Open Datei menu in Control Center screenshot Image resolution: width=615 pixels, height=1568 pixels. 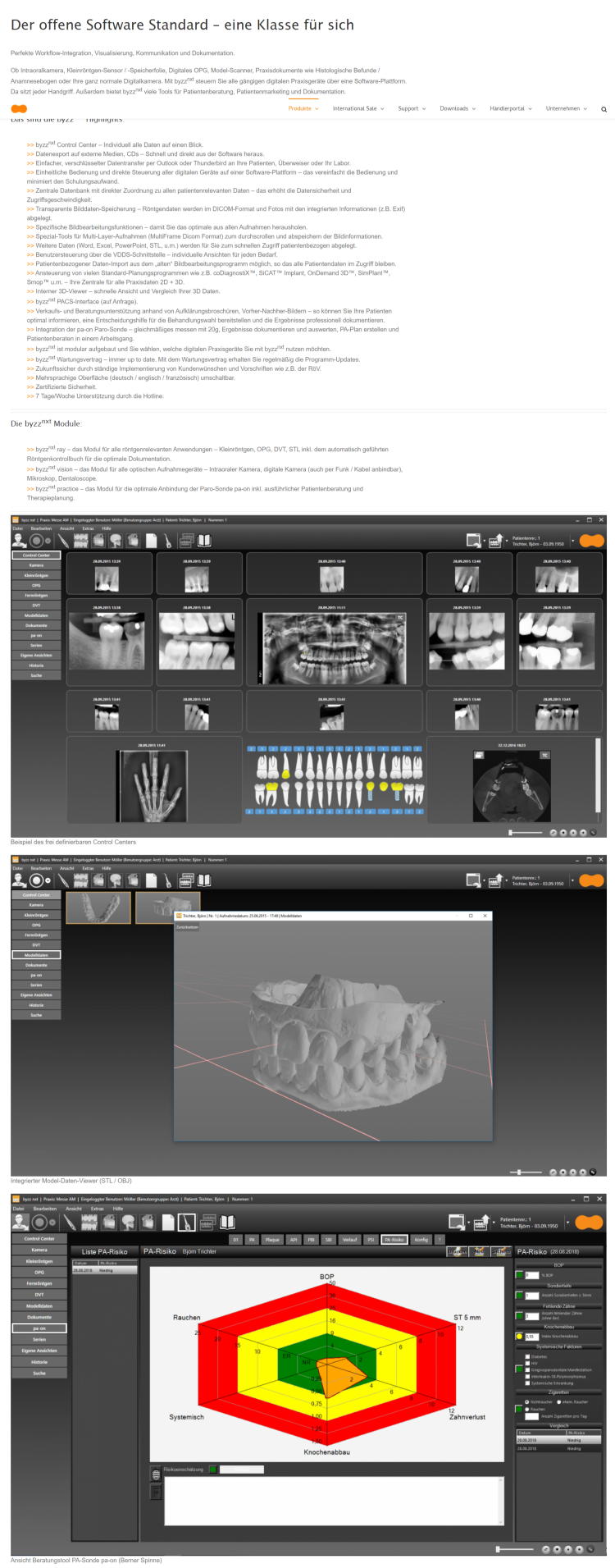click(17, 528)
